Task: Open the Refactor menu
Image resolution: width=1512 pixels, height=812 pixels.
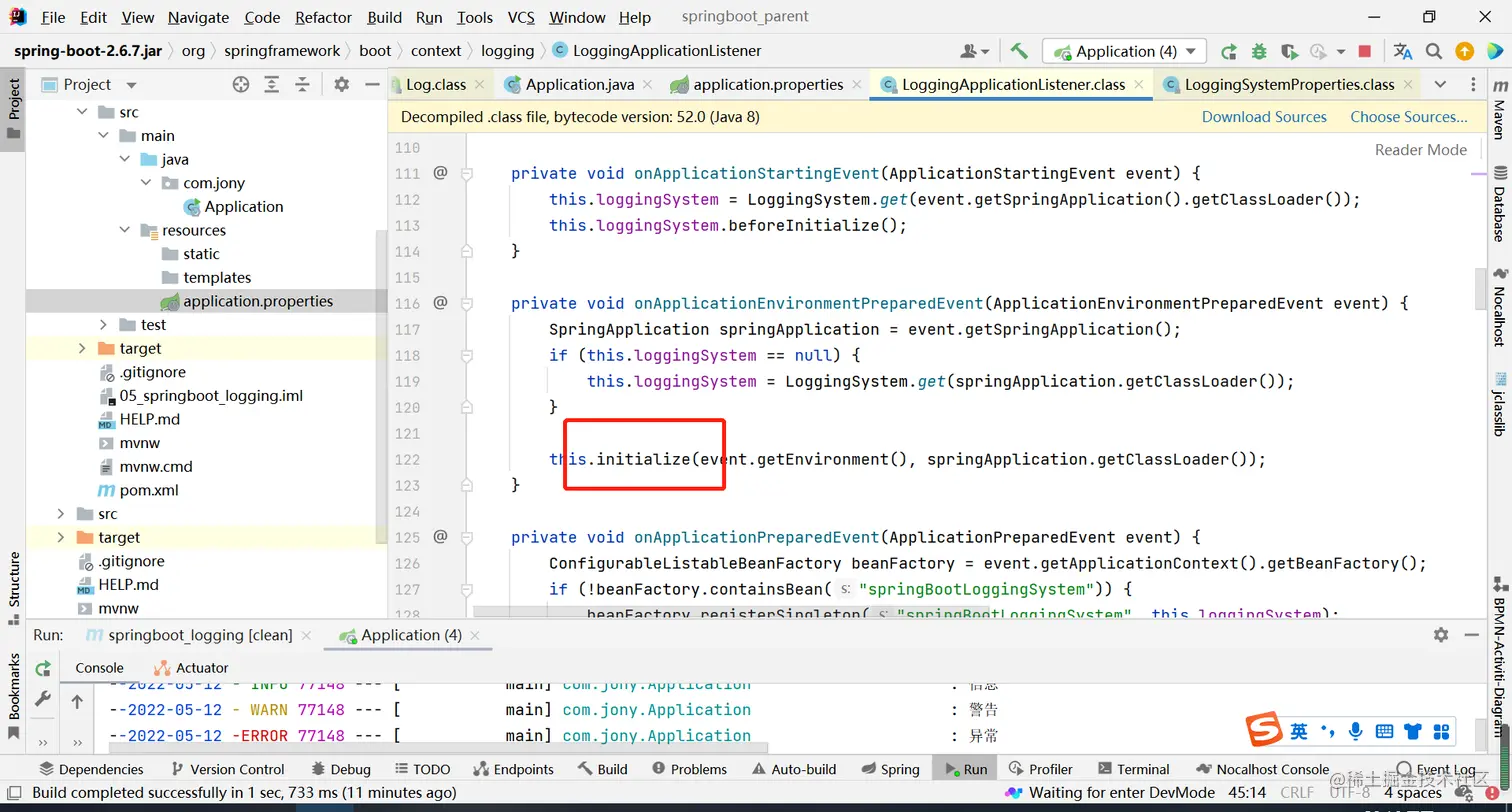Action: [324, 17]
